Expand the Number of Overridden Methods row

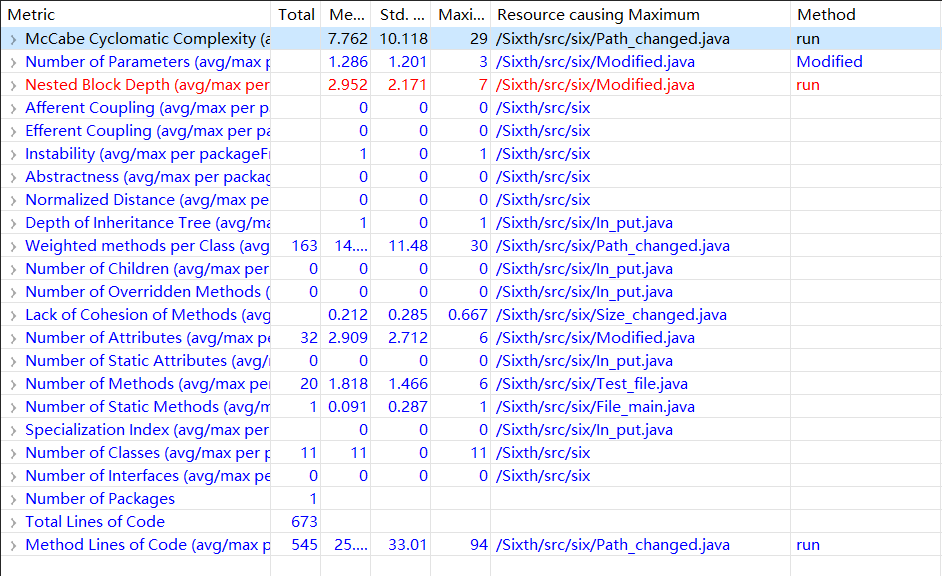coord(13,293)
